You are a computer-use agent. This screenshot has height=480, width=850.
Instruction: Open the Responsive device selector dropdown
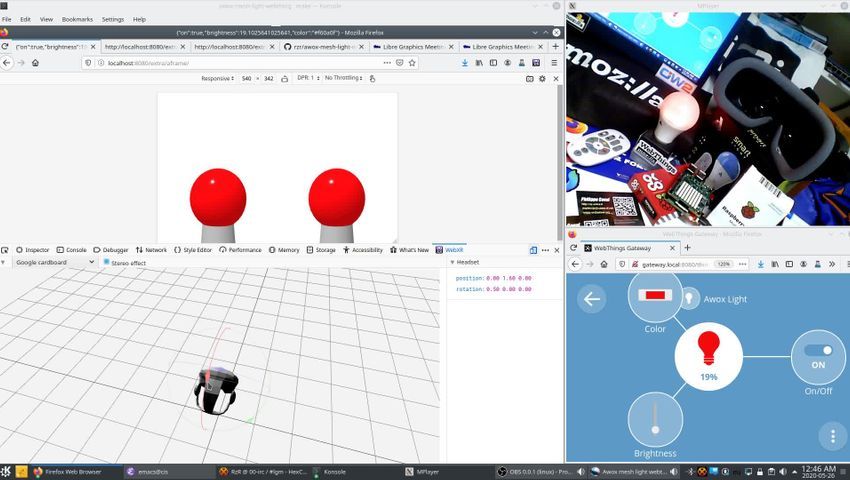click(217, 79)
